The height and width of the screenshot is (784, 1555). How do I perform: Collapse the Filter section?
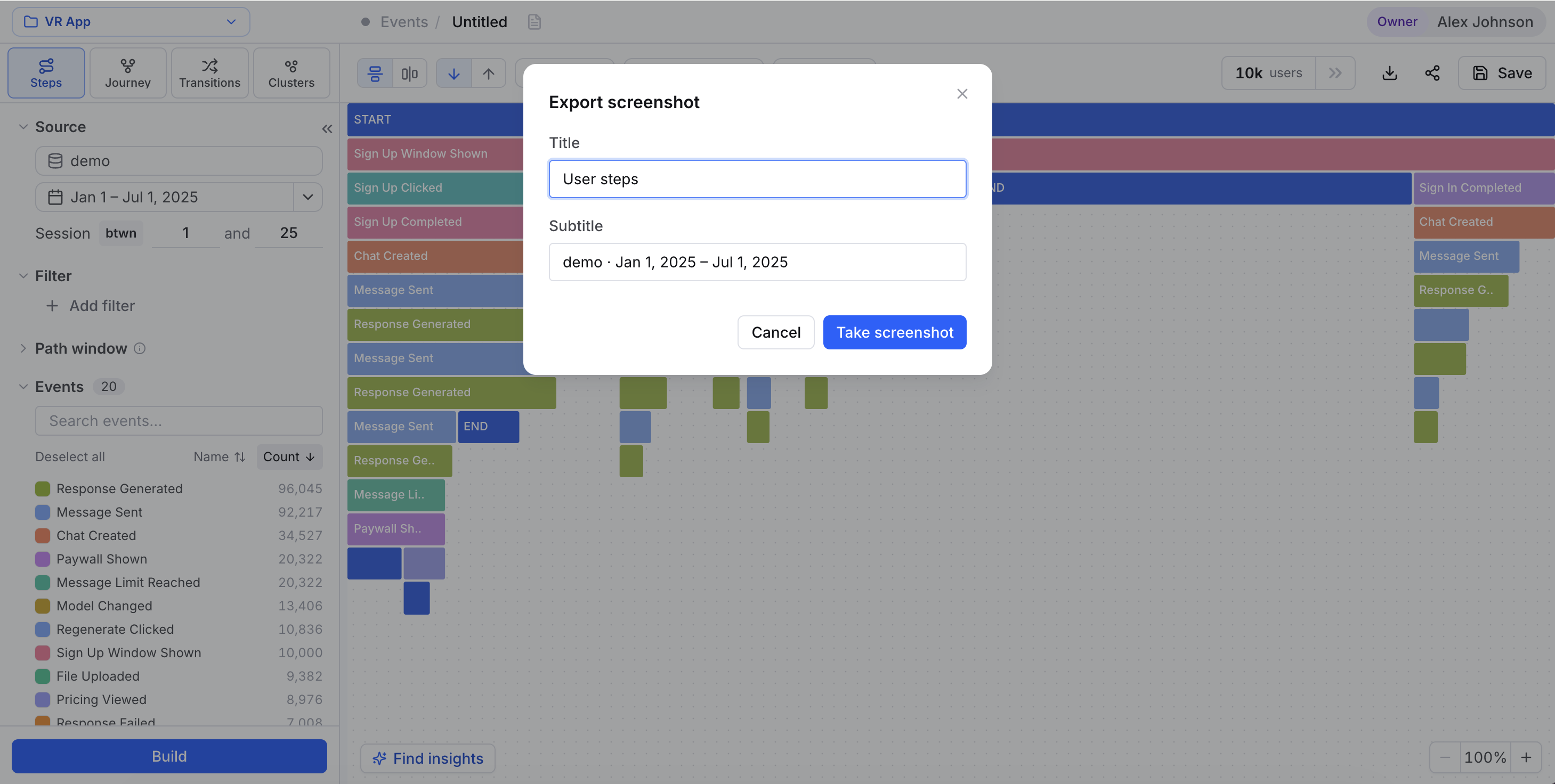click(23, 276)
